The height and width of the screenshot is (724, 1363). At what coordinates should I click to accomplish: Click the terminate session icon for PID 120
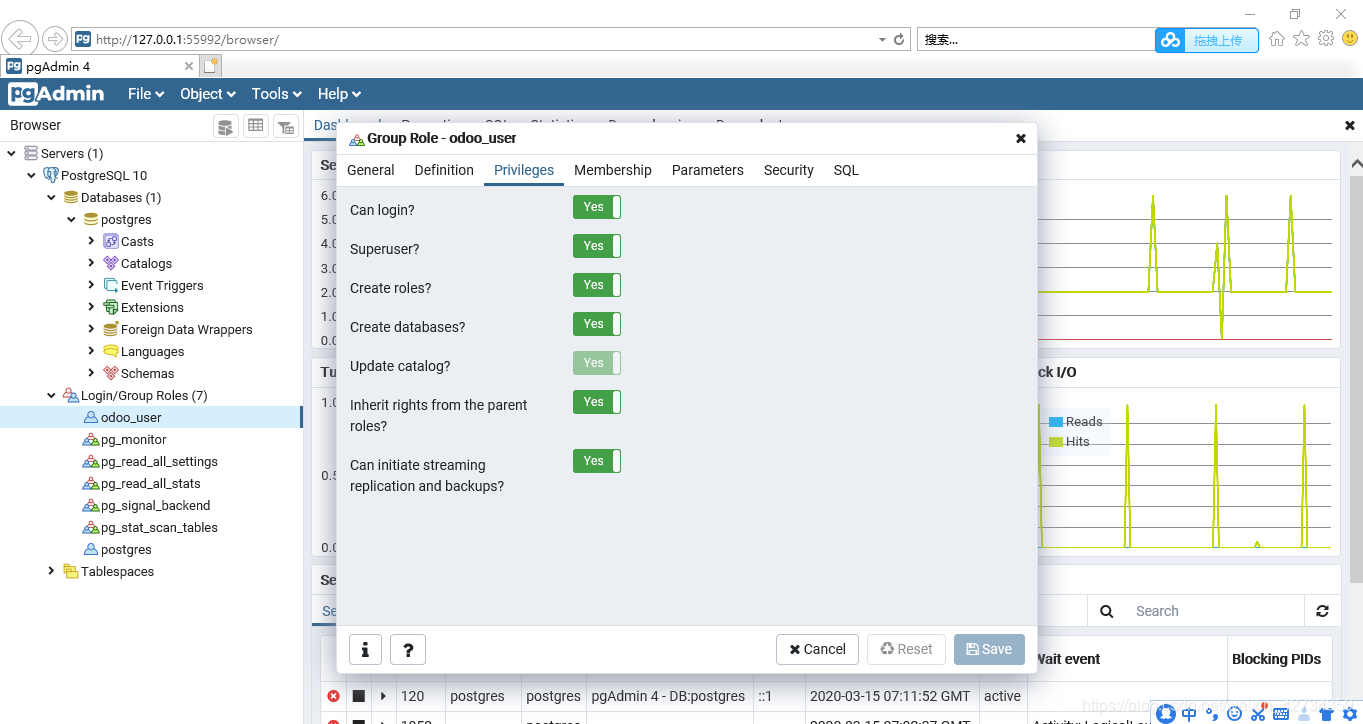tap(333, 696)
